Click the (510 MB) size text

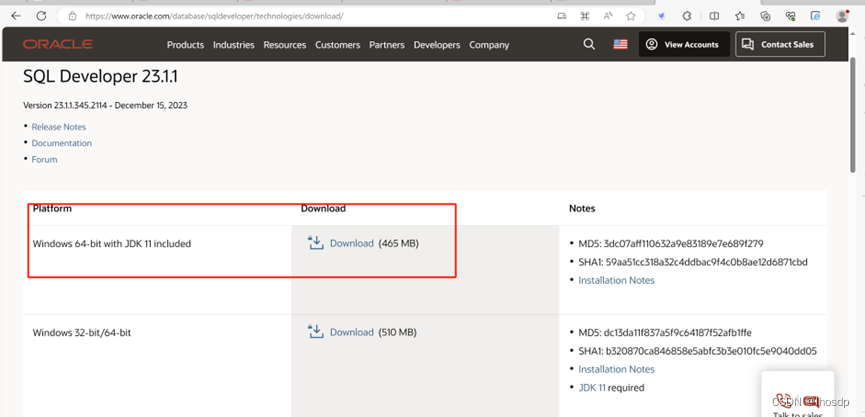(397, 332)
